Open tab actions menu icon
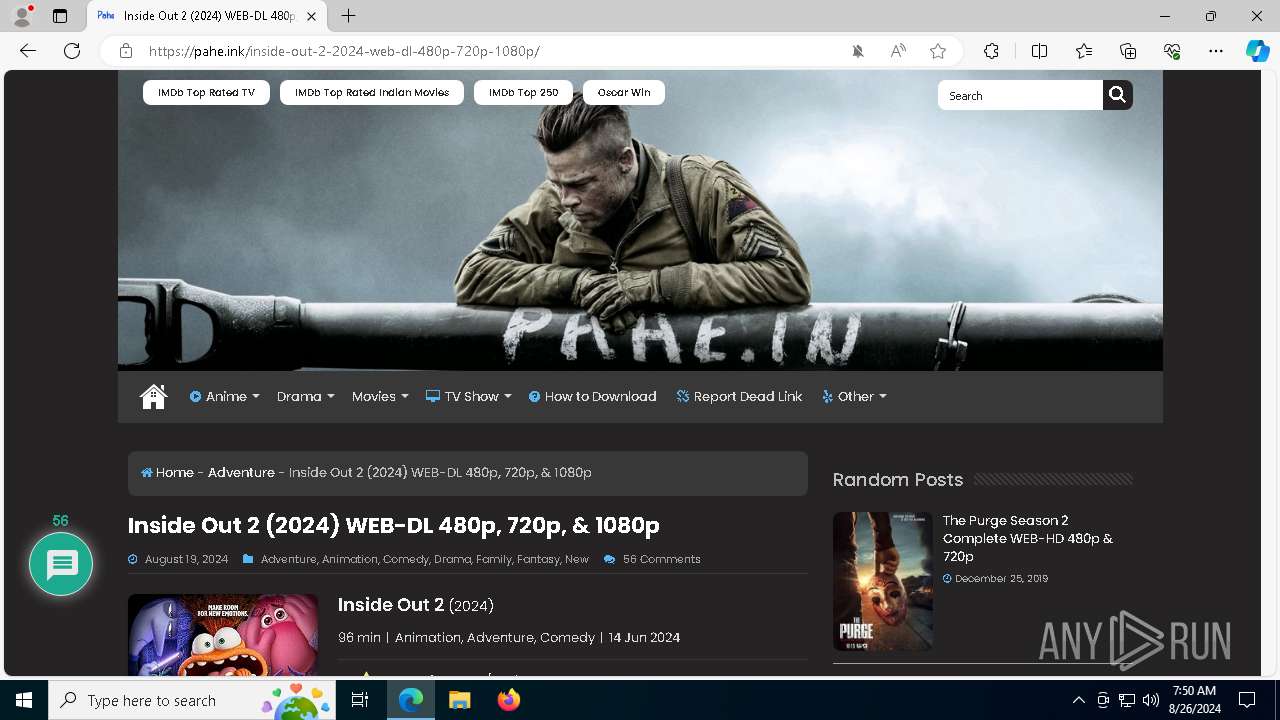The width and height of the screenshot is (1280, 720). [x=60, y=16]
